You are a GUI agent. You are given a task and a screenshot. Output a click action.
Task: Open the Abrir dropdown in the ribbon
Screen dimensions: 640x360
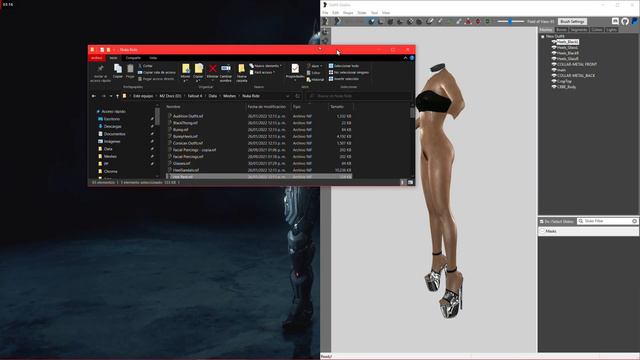(x=314, y=66)
